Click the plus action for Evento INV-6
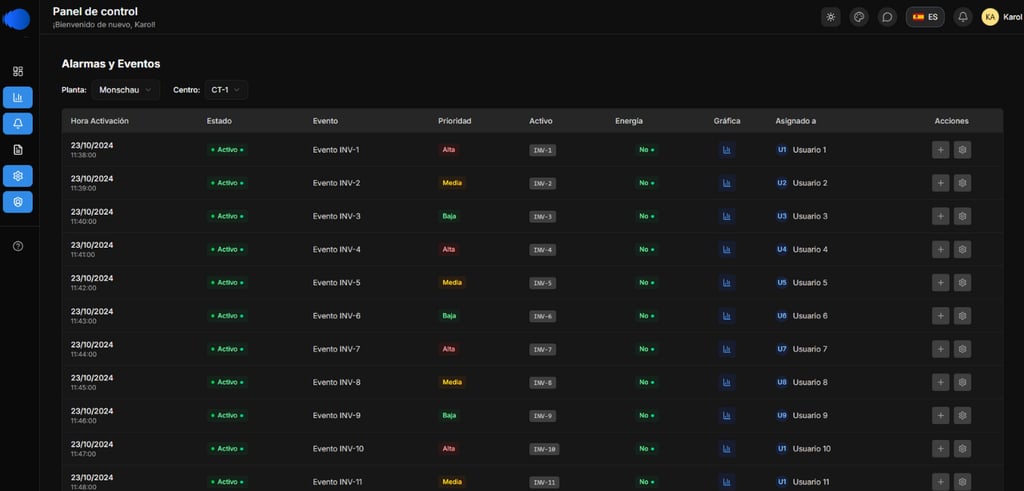The width and height of the screenshot is (1024, 491). click(x=940, y=316)
